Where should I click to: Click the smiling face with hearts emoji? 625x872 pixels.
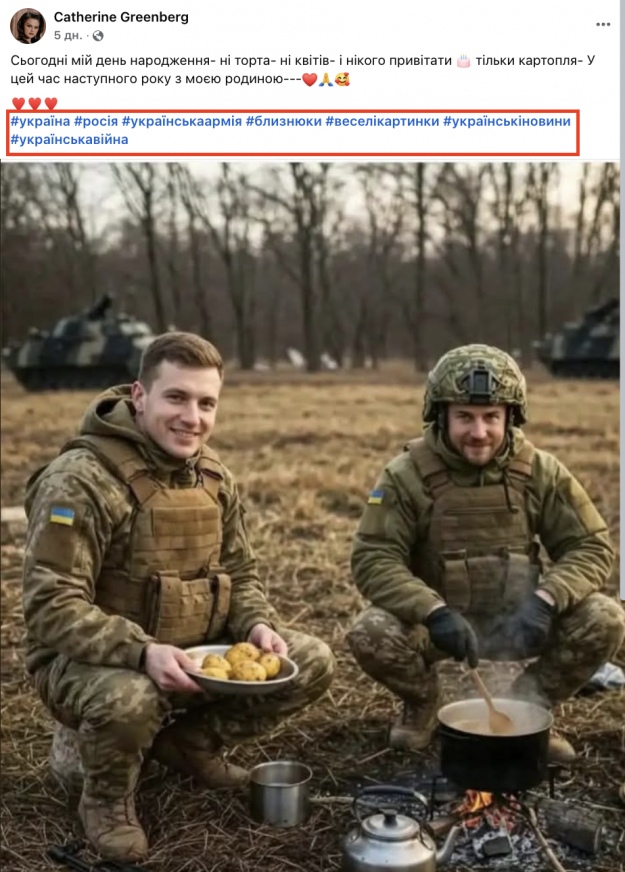(343, 79)
